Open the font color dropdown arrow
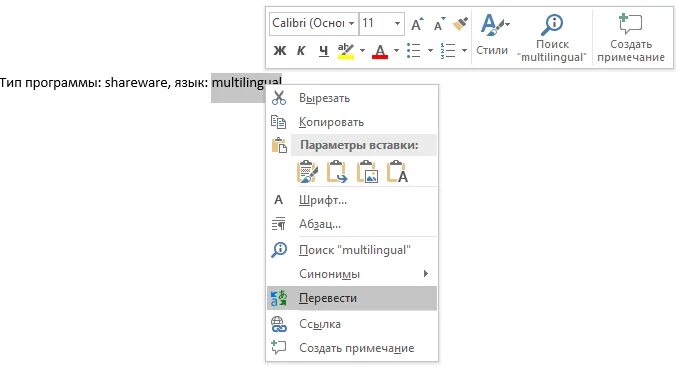 (x=396, y=50)
